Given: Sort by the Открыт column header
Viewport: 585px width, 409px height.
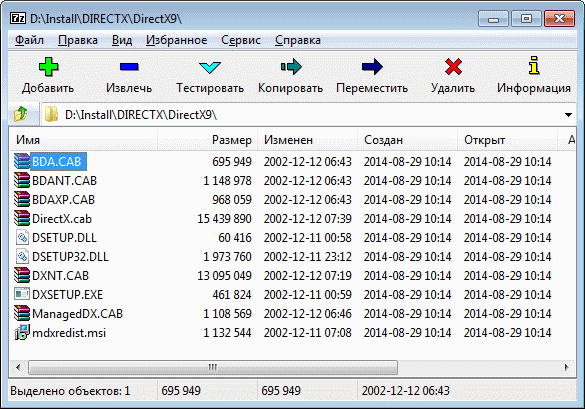Looking at the screenshot, I should [507, 140].
